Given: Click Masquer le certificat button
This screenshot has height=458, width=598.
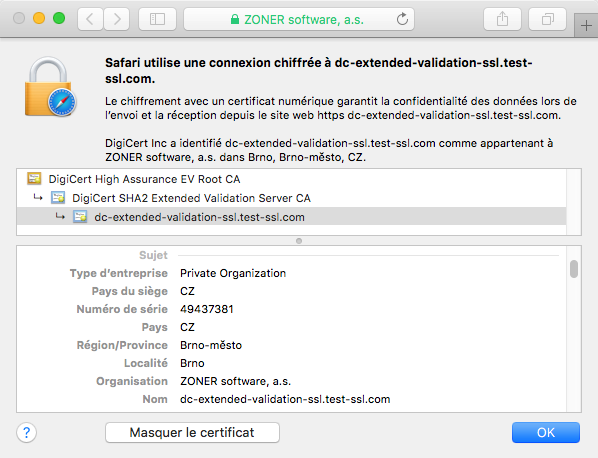Looking at the screenshot, I should pyautogui.click(x=192, y=432).
